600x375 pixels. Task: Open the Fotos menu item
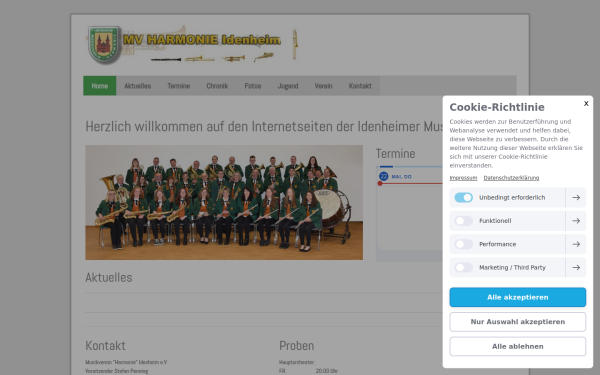tap(253, 86)
